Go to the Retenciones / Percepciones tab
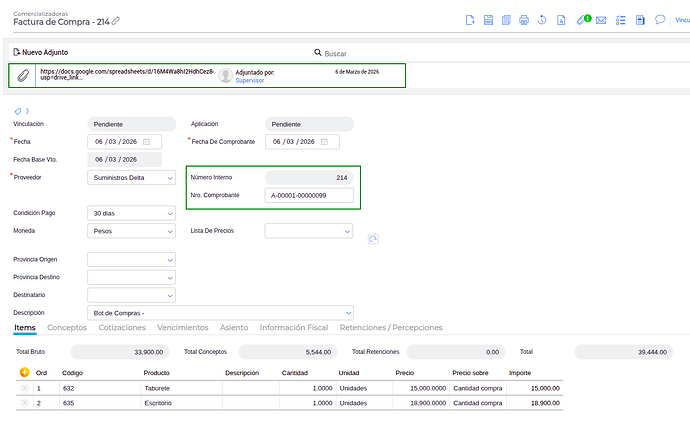The image size is (690, 426). tap(391, 327)
